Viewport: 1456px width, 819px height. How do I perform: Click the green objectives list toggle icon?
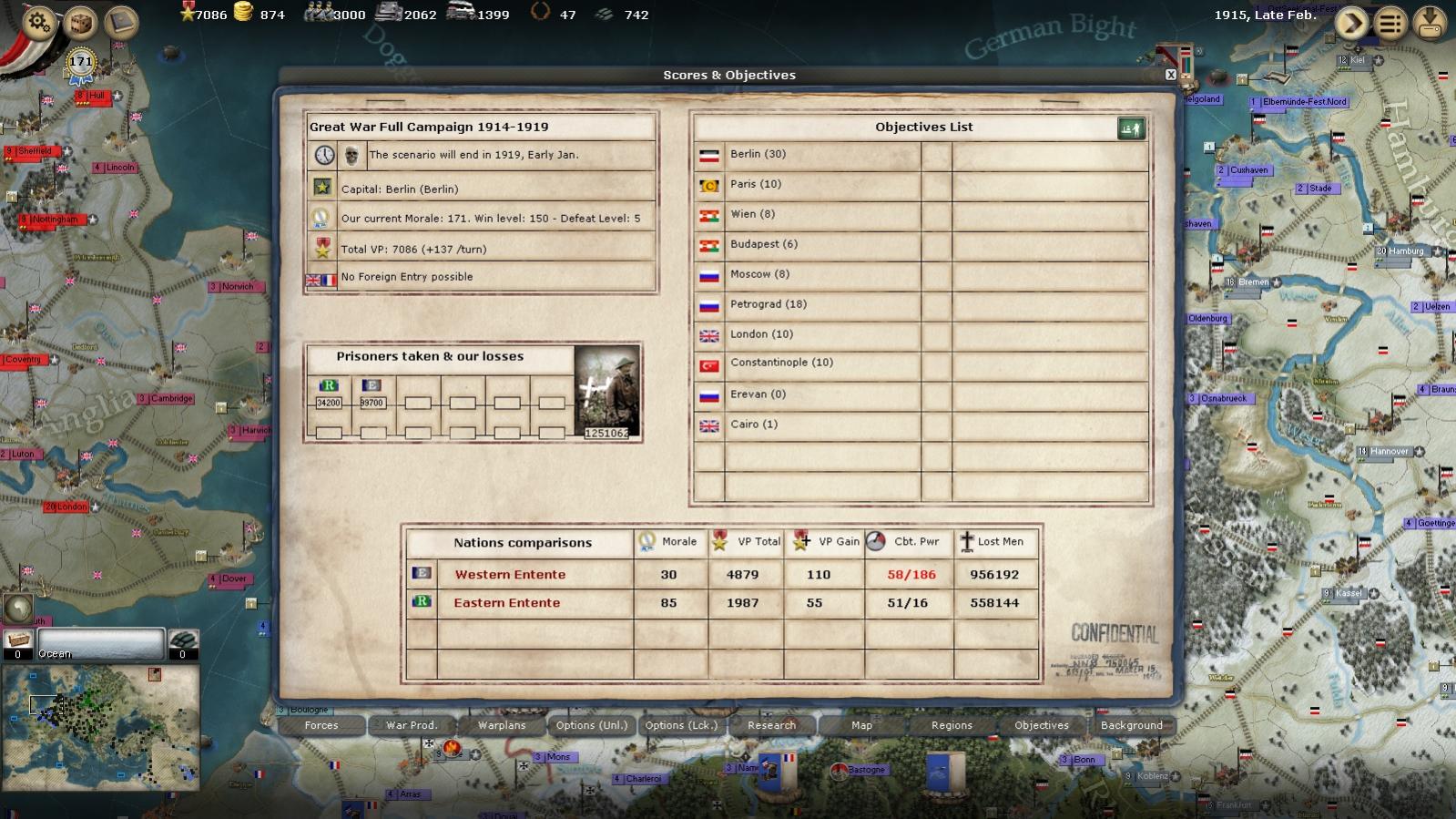[x=1130, y=128]
